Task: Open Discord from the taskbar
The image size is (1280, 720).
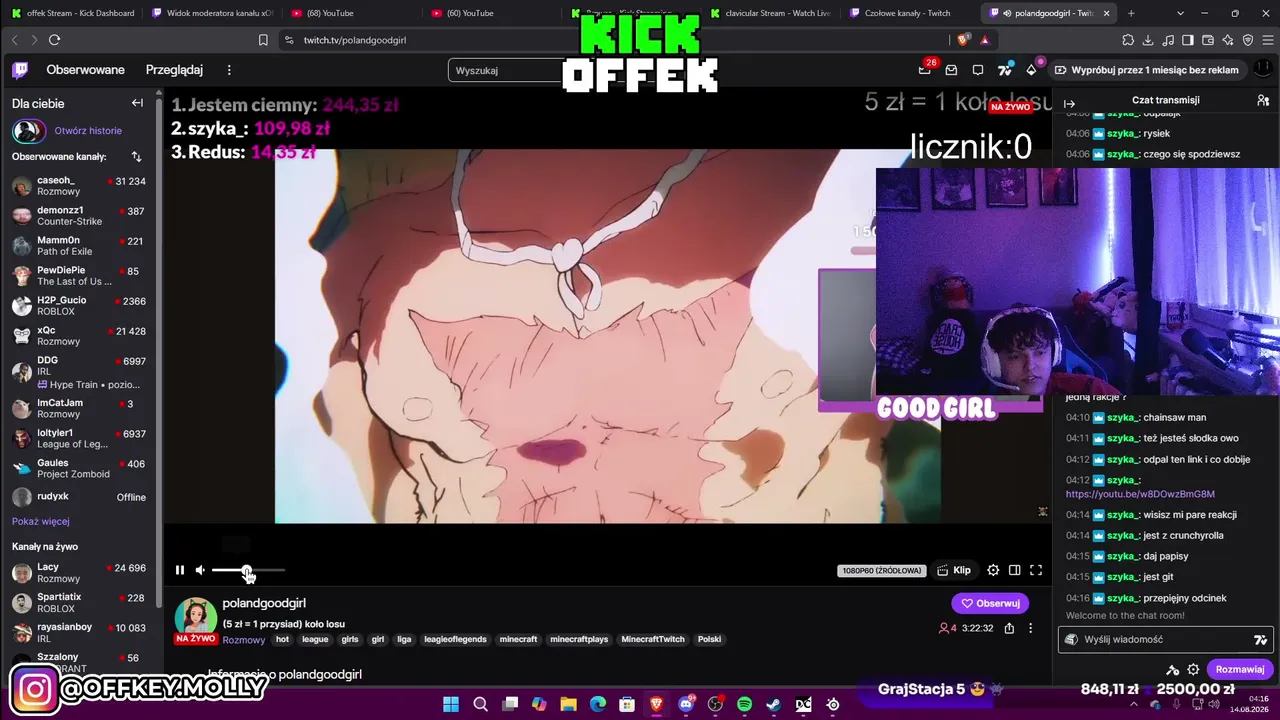Action: coord(686,705)
